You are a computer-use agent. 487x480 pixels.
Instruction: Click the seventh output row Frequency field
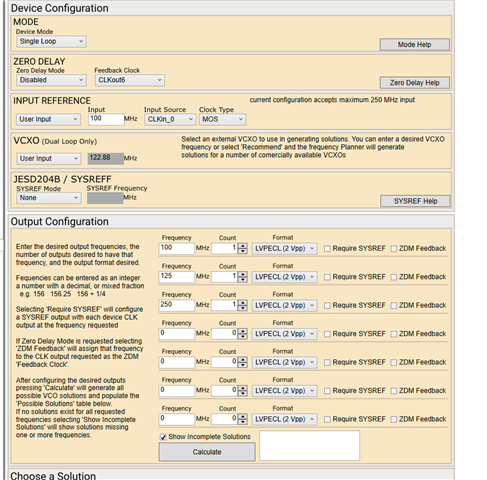tap(177, 419)
